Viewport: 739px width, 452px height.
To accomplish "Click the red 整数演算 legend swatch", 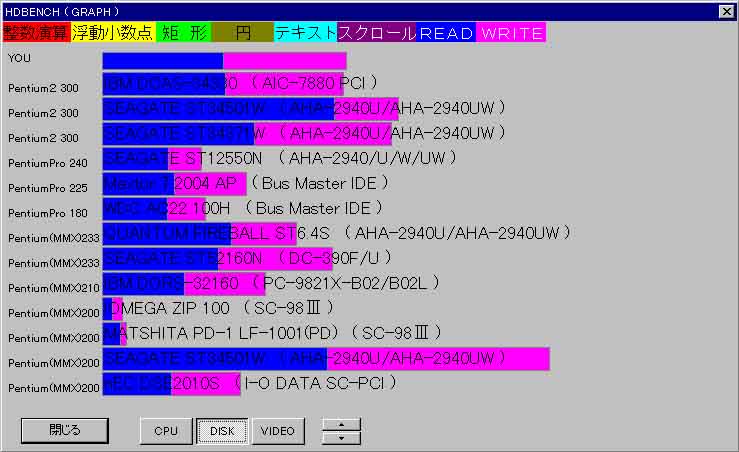I will (x=36, y=33).
